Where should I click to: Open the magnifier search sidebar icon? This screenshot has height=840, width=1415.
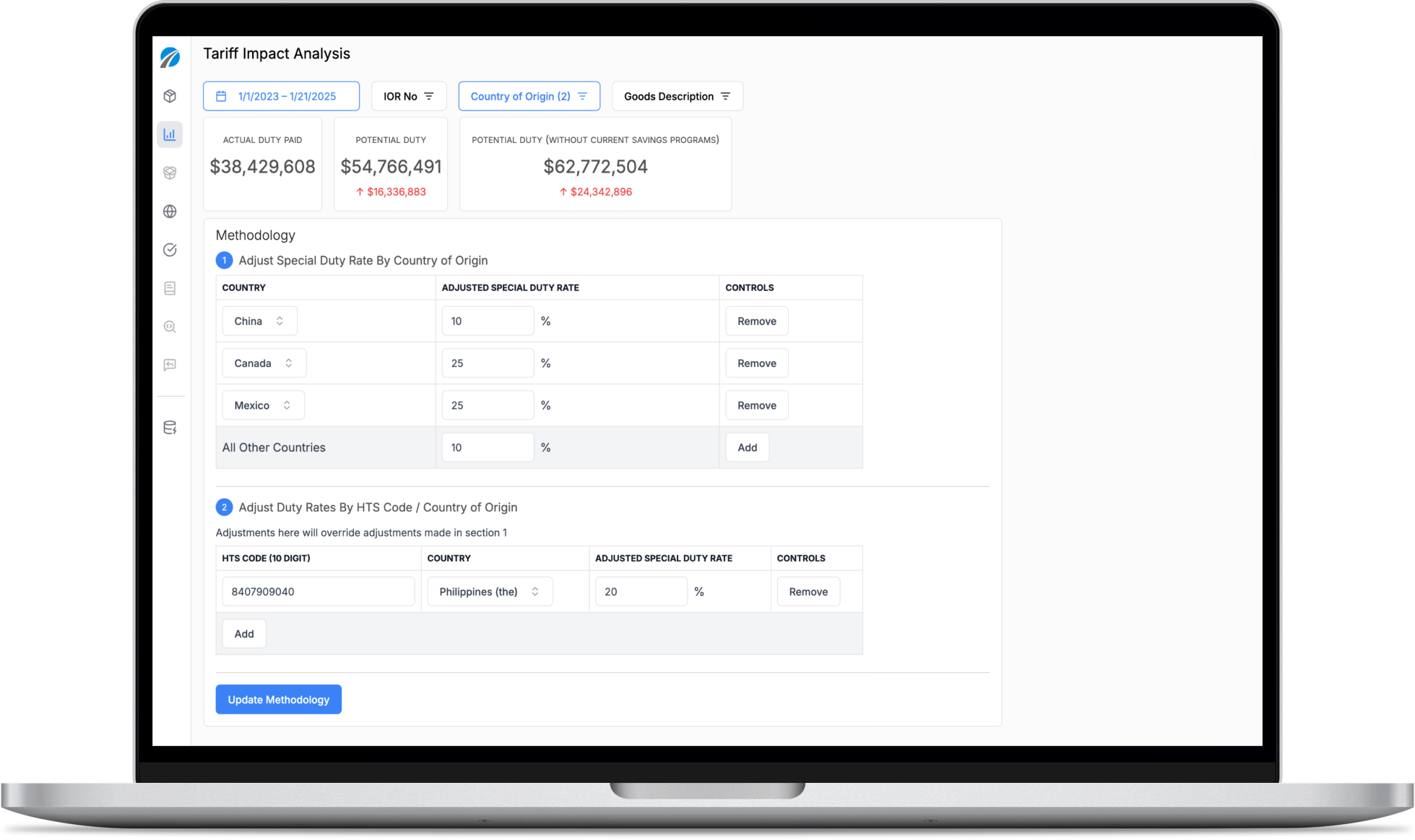170,326
